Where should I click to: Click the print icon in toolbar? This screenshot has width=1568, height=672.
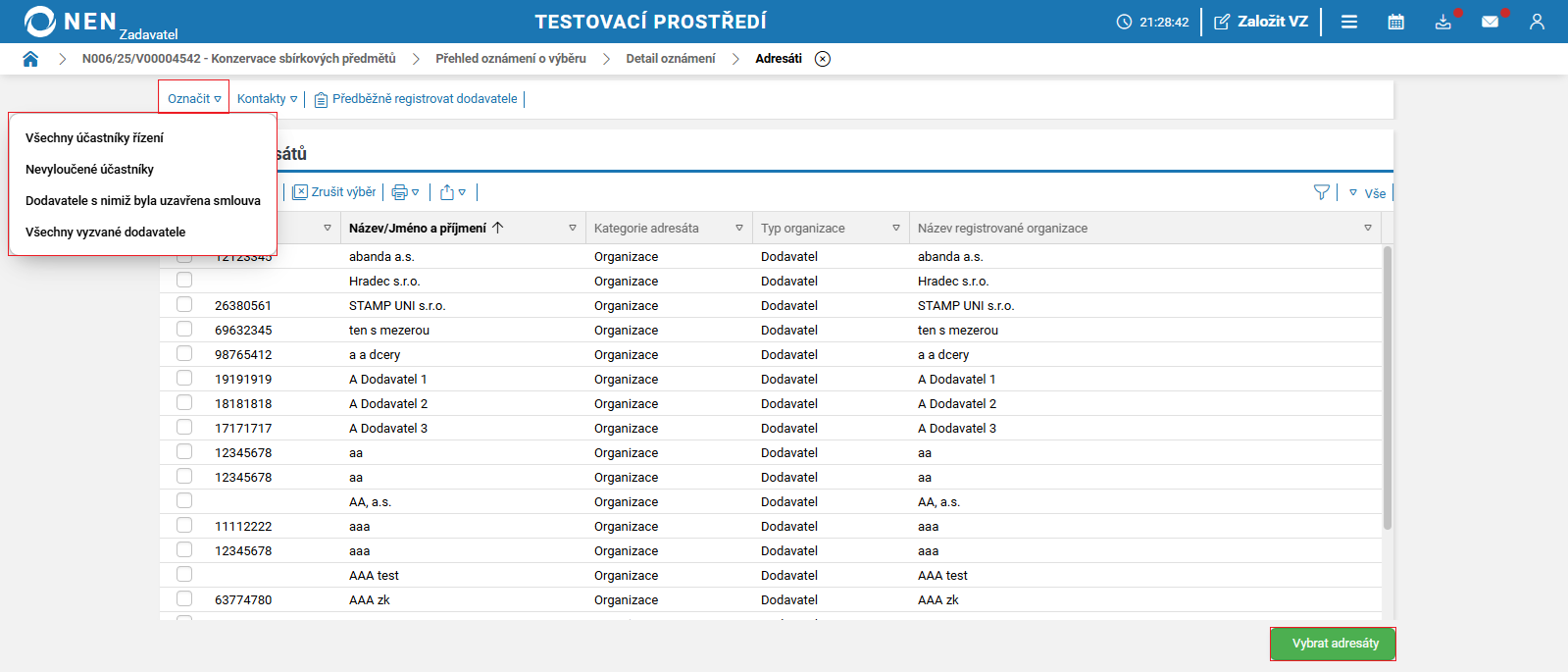point(399,192)
